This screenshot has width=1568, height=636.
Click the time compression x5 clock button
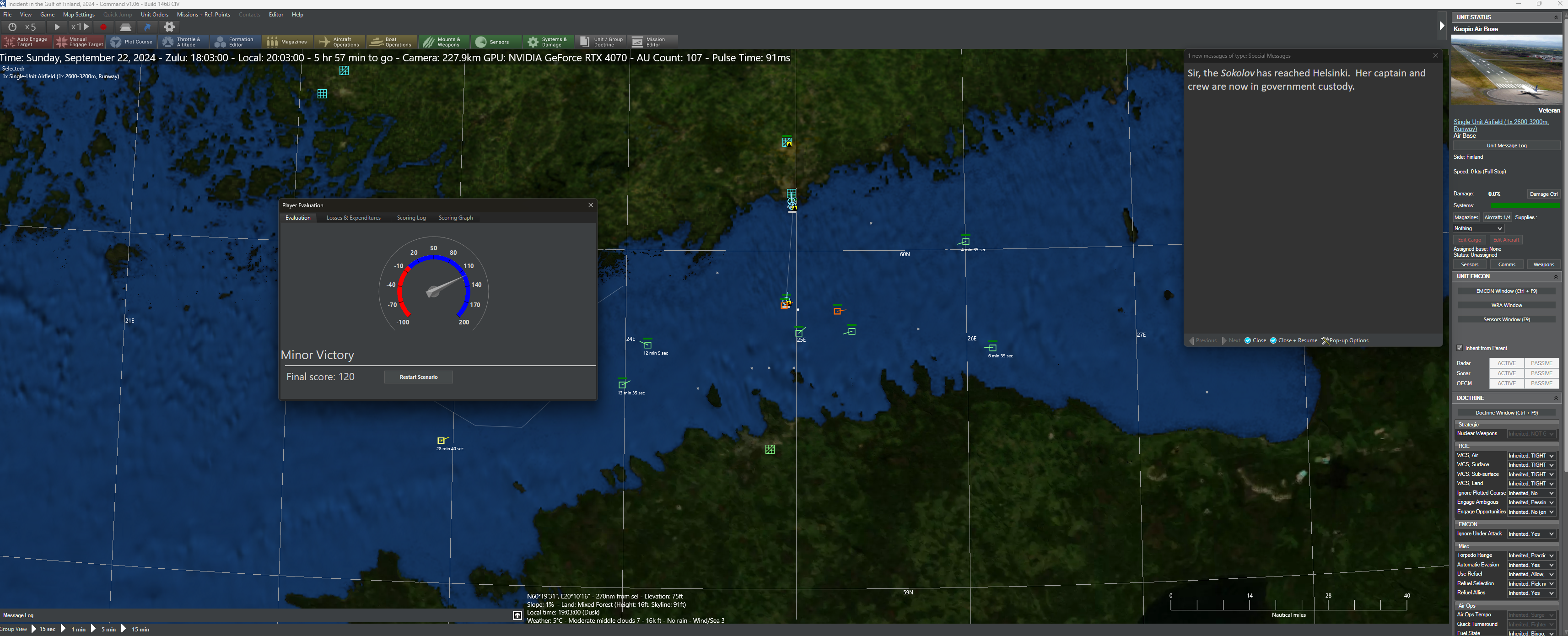click(22, 27)
